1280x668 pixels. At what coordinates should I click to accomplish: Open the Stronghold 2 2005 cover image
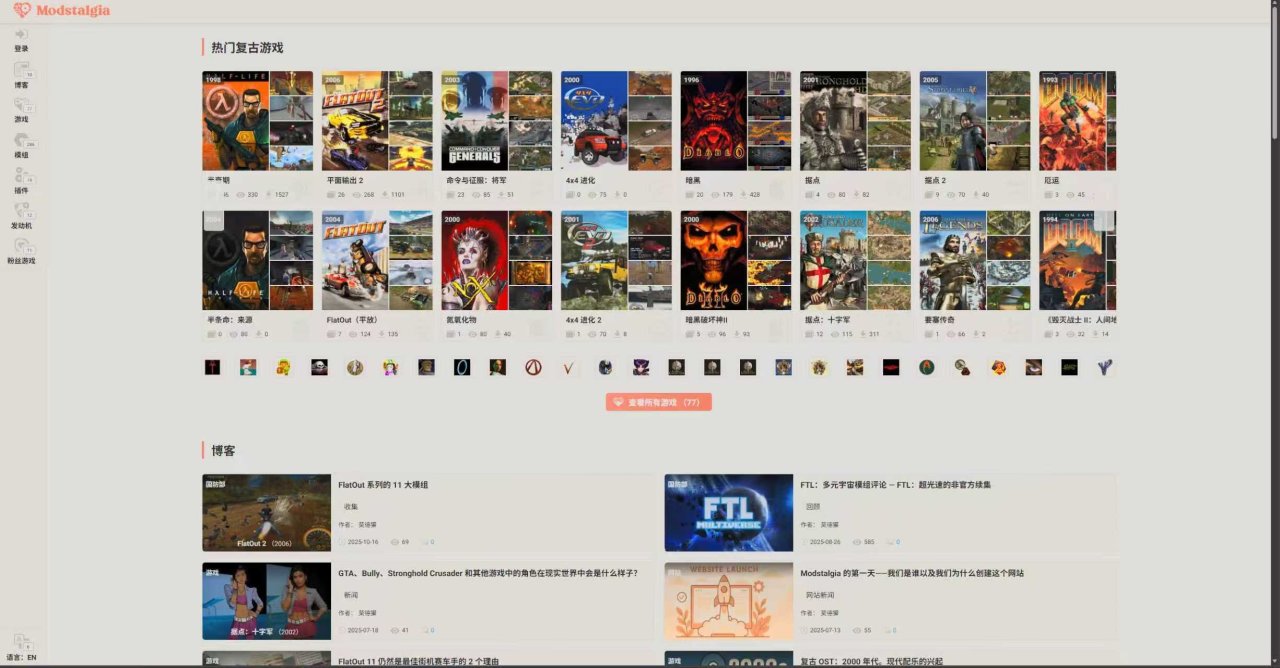(953, 121)
